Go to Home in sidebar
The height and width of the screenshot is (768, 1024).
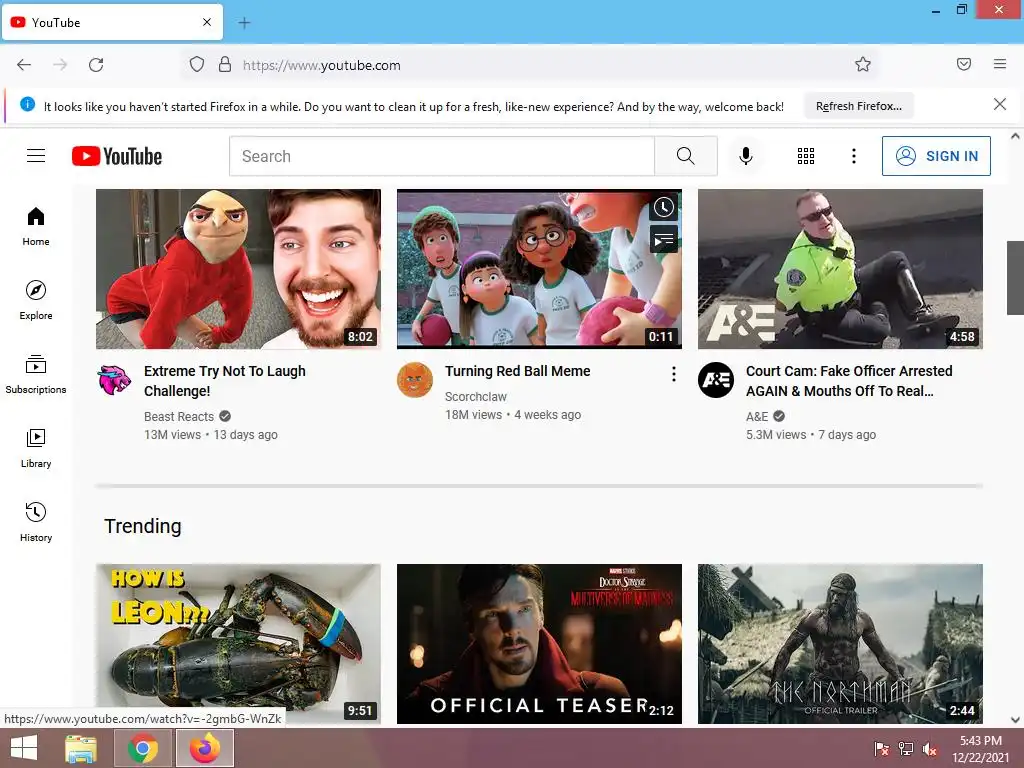(x=36, y=226)
